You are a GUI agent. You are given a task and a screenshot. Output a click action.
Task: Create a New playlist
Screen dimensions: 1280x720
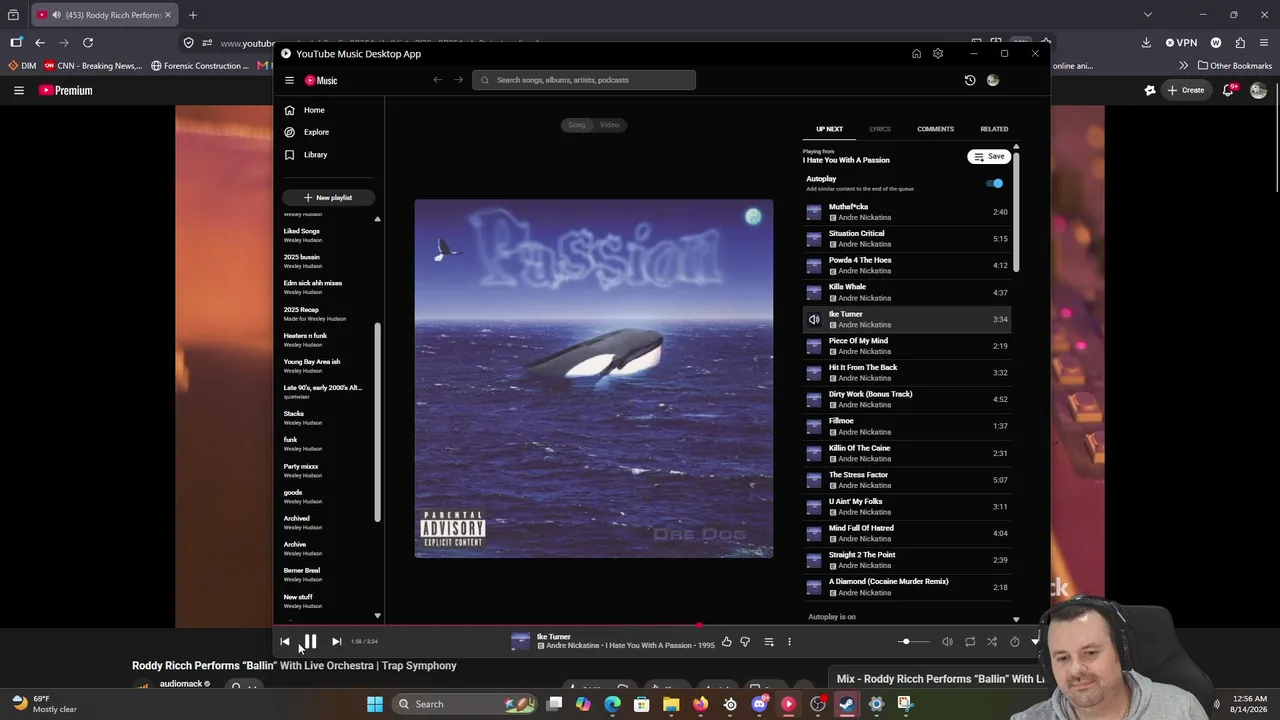point(328,198)
